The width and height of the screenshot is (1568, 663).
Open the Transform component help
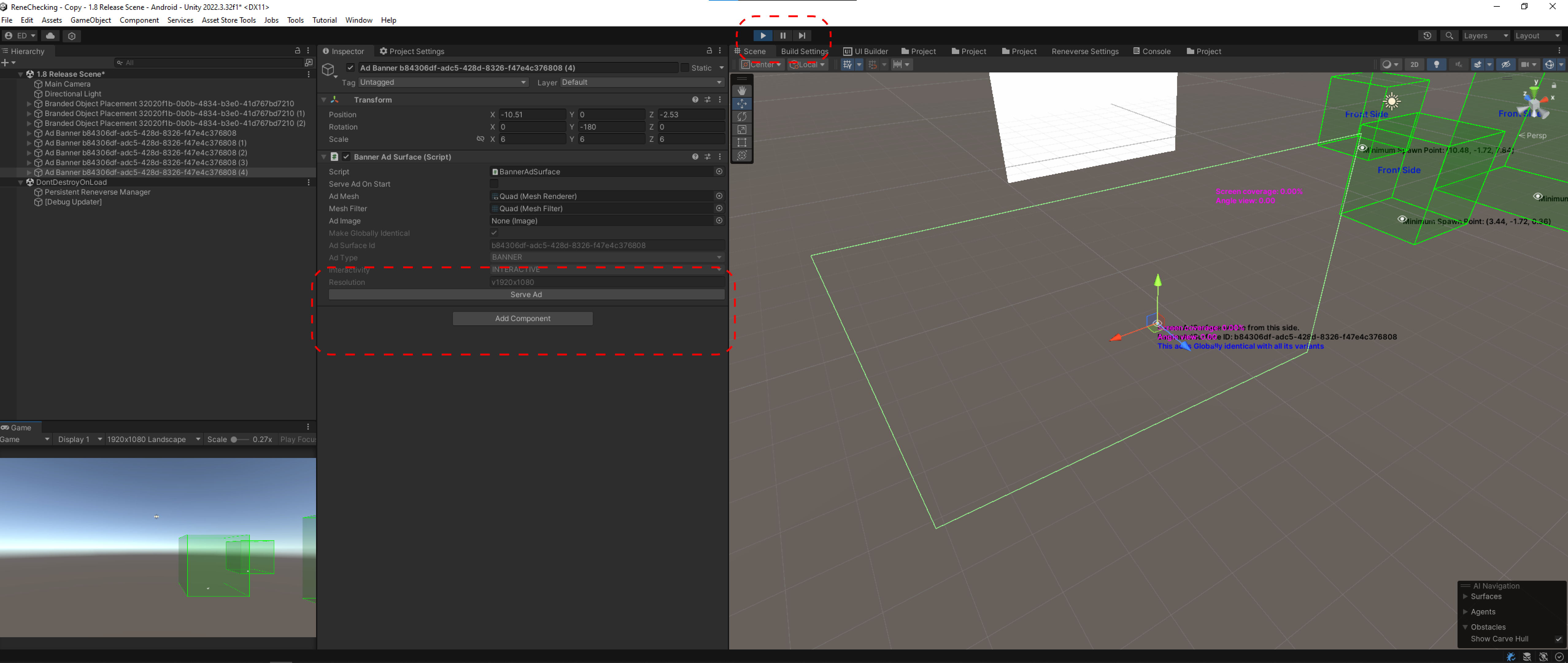pos(694,99)
